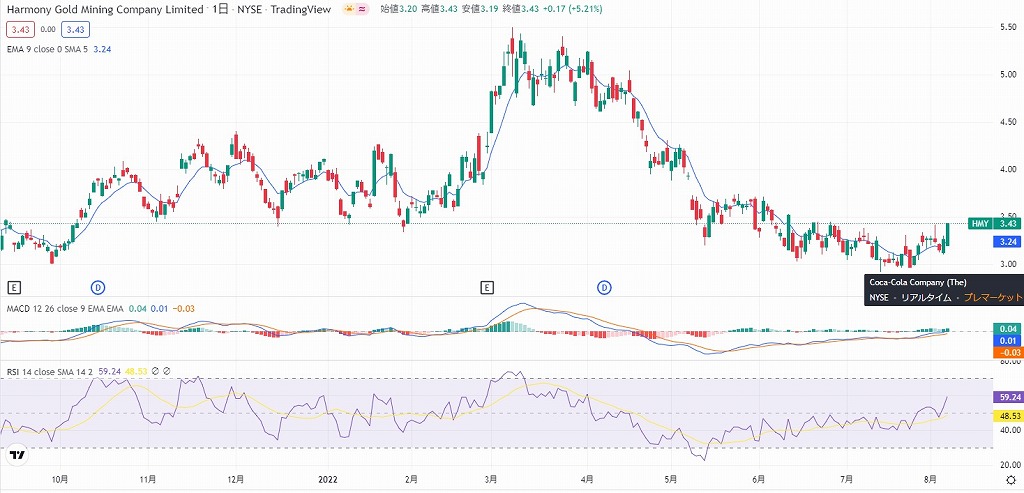Click the dividend D marker near April
Viewport: 1024px width, 493px height.
tap(604, 288)
